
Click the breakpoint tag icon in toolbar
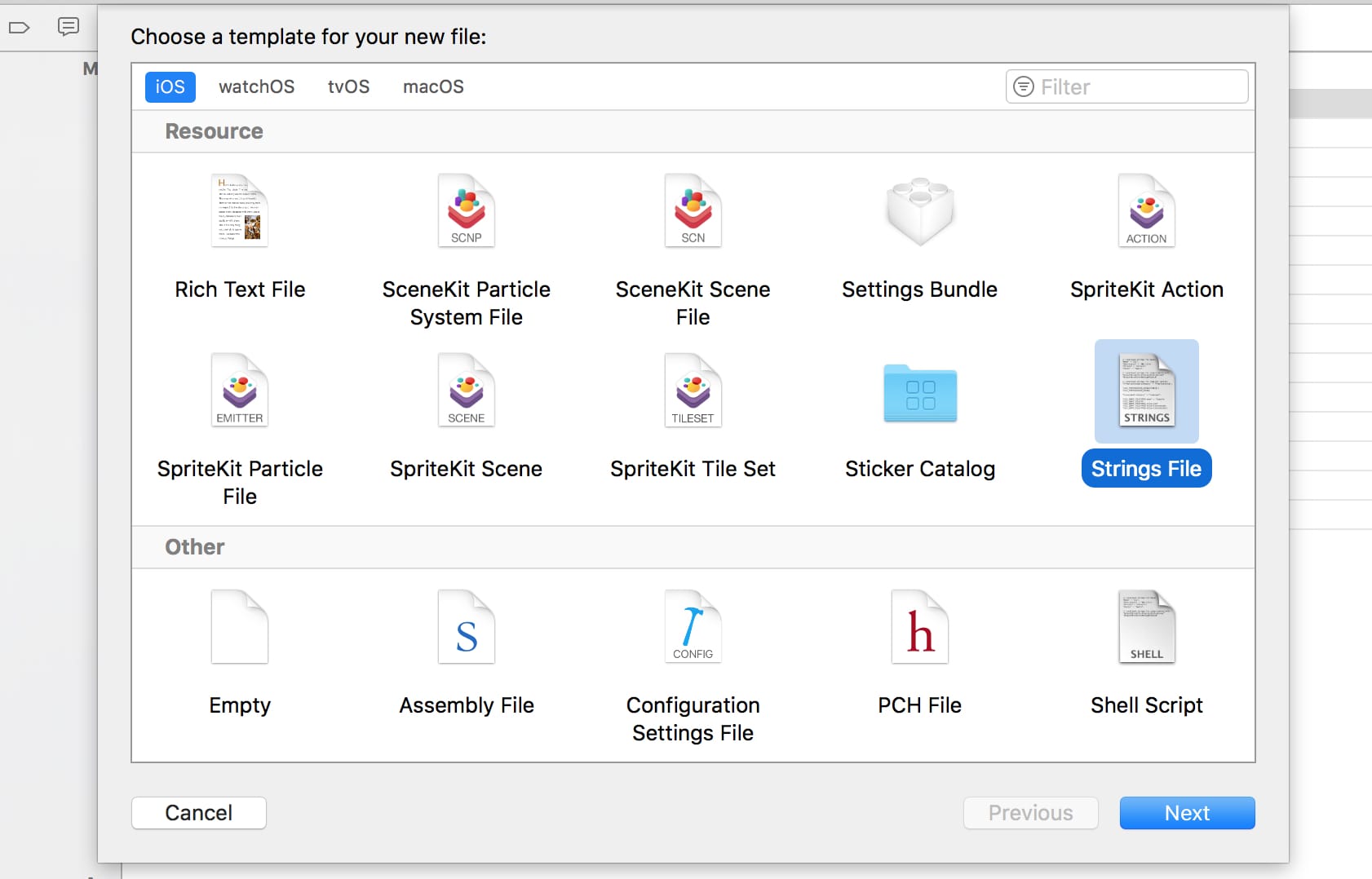[19, 28]
